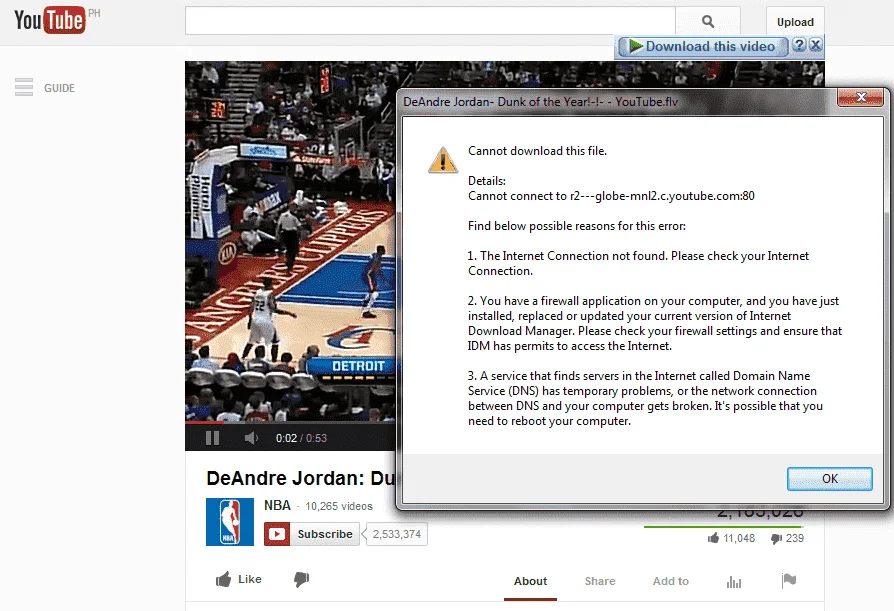Dislike the video with thumbs down
This screenshot has width=894, height=611.
pyautogui.click(x=302, y=580)
